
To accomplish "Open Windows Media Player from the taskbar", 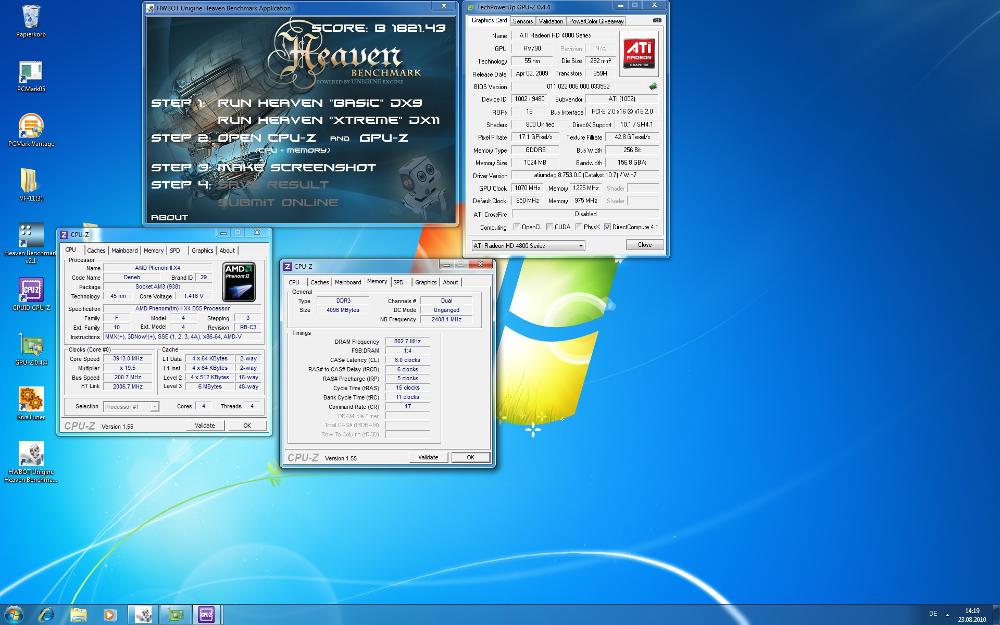I will pos(110,615).
